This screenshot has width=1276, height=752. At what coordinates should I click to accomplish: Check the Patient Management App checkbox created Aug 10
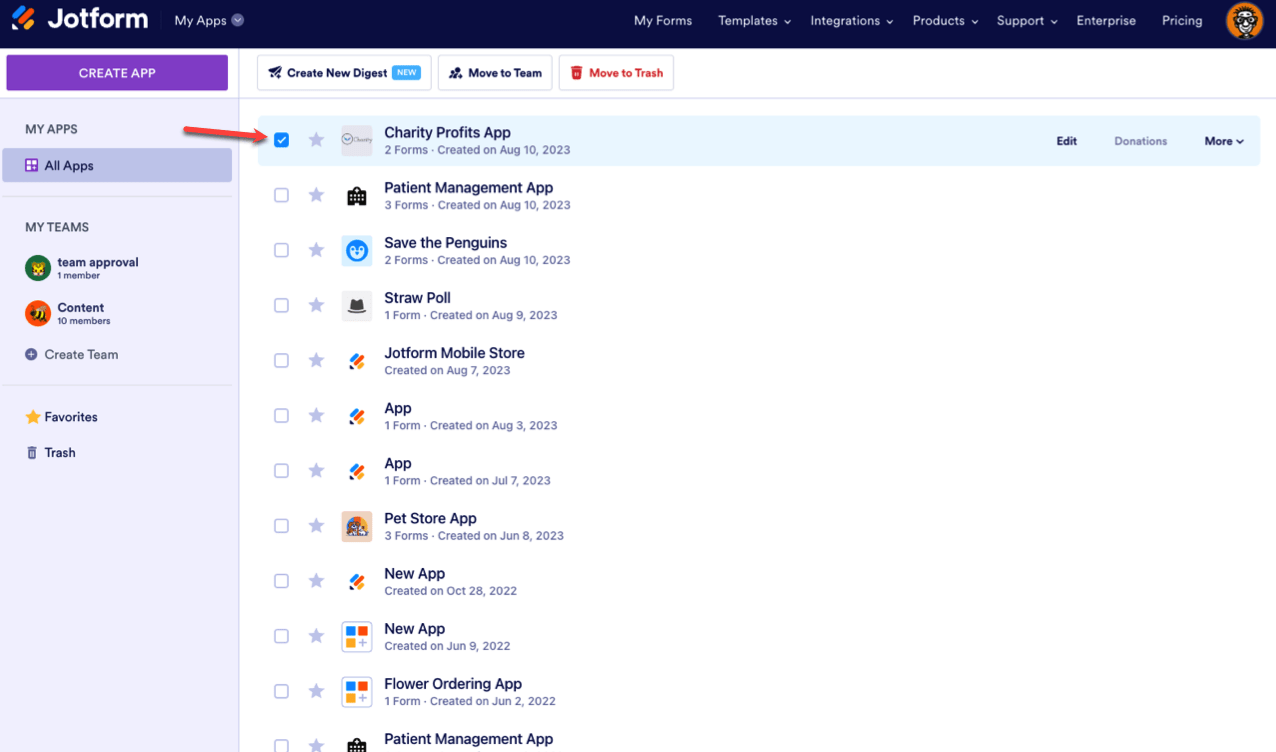coord(281,195)
